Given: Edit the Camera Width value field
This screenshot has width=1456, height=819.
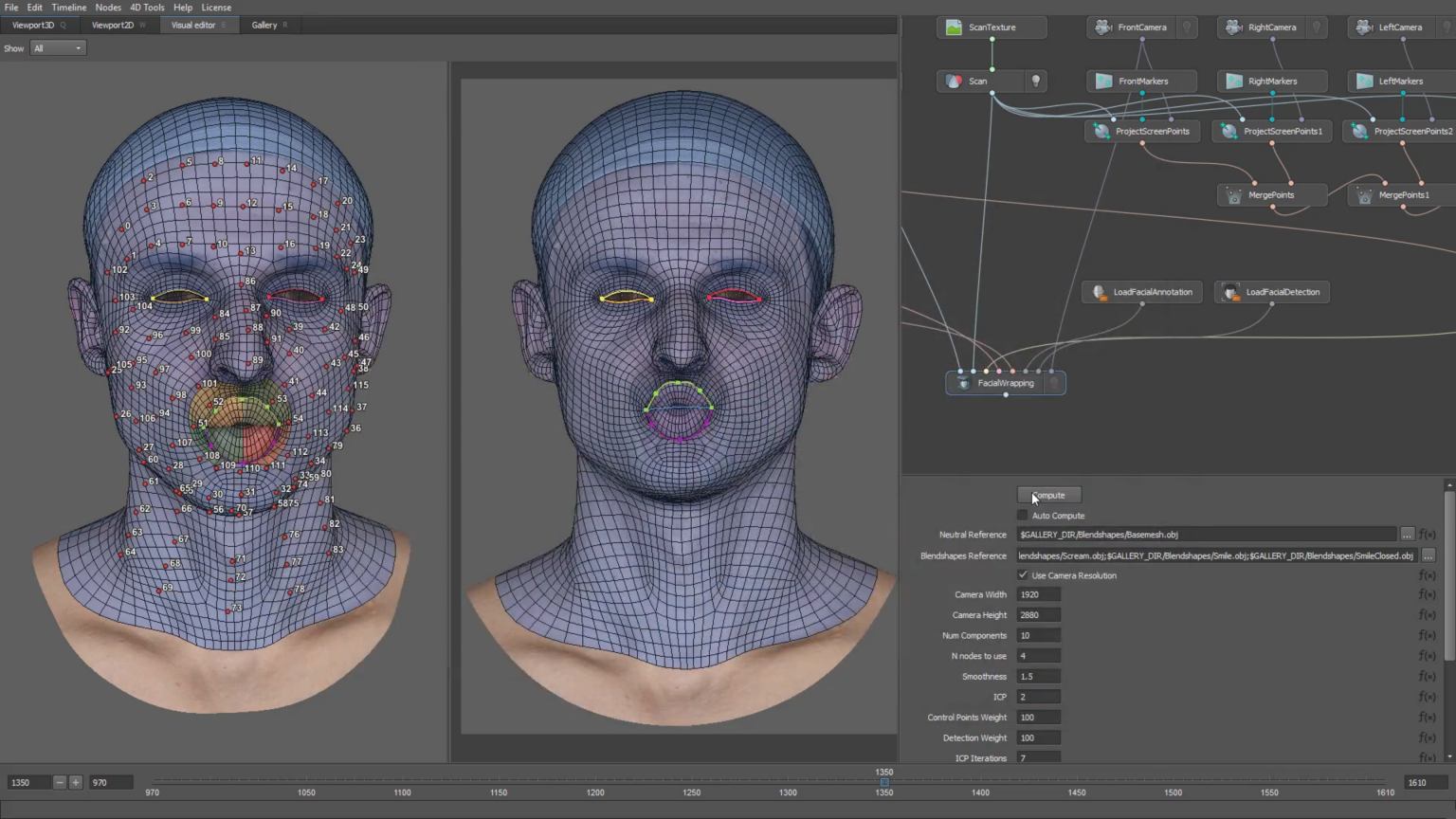Looking at the screenshot, I should point(1038,594).
